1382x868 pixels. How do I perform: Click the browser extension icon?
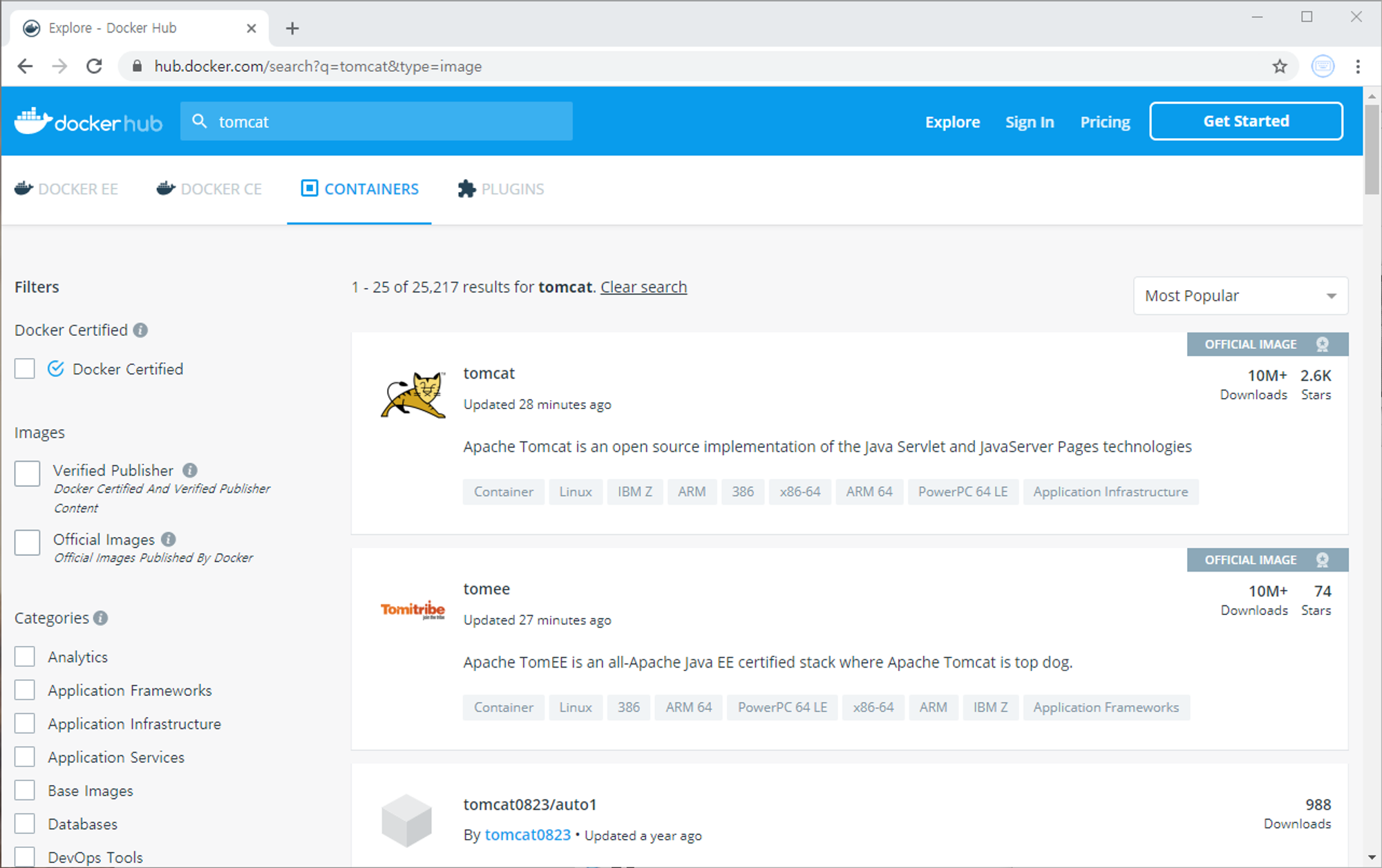pos(1323,66)
